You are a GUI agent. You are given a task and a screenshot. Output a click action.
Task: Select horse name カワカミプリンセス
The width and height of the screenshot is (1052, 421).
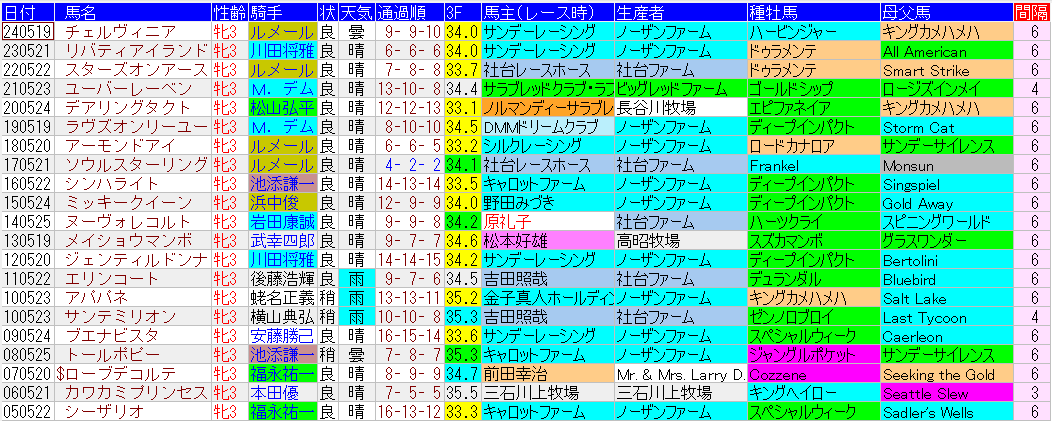(136, 393)
